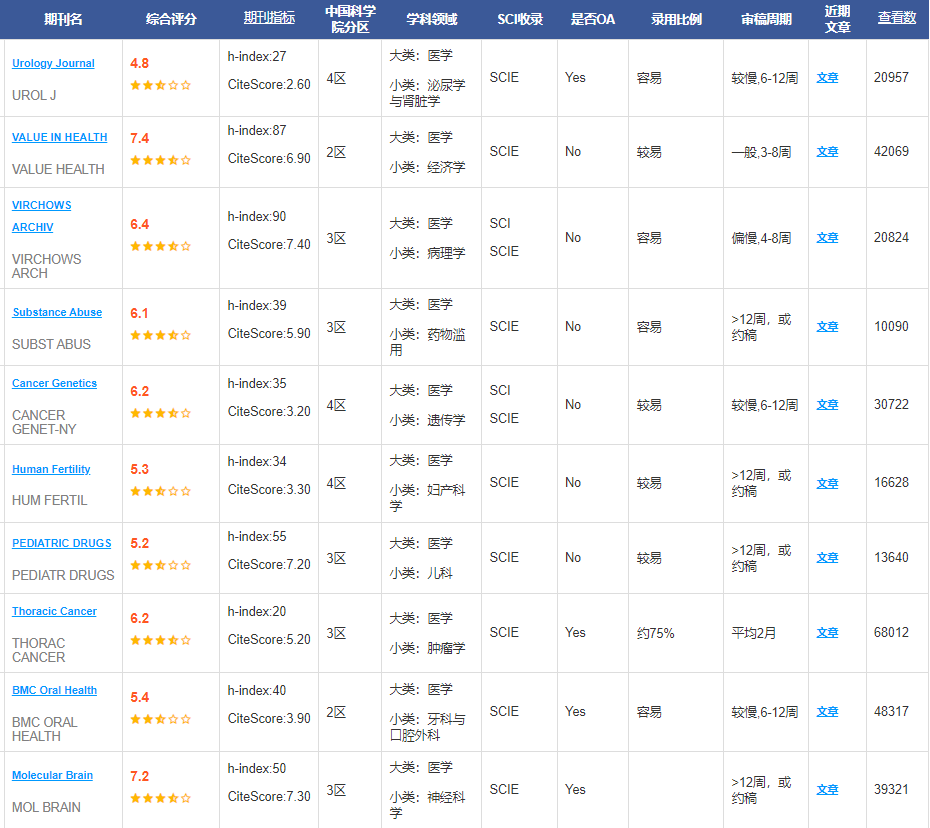
Task: Click the star rating for VALUE IN HEALTH
Action: [x=161, y=160]
